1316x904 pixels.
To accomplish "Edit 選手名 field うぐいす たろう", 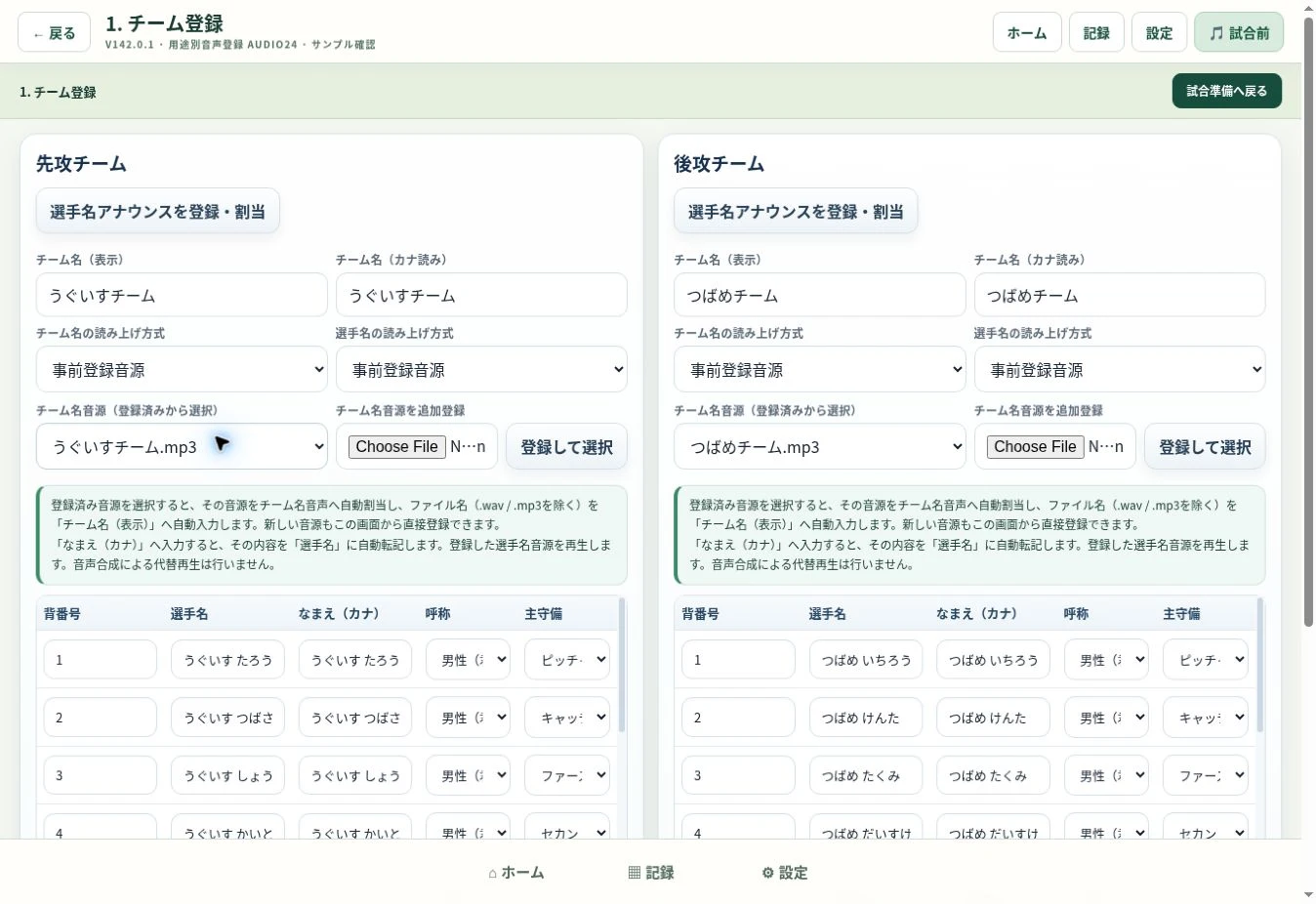I will [227, 660].
